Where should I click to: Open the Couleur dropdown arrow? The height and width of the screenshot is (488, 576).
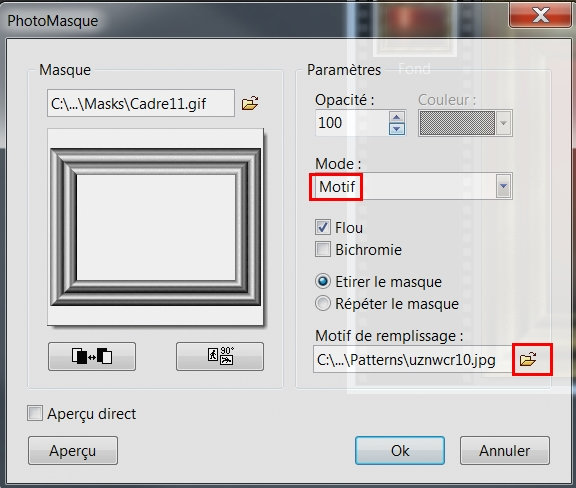[x=503, y=123]
